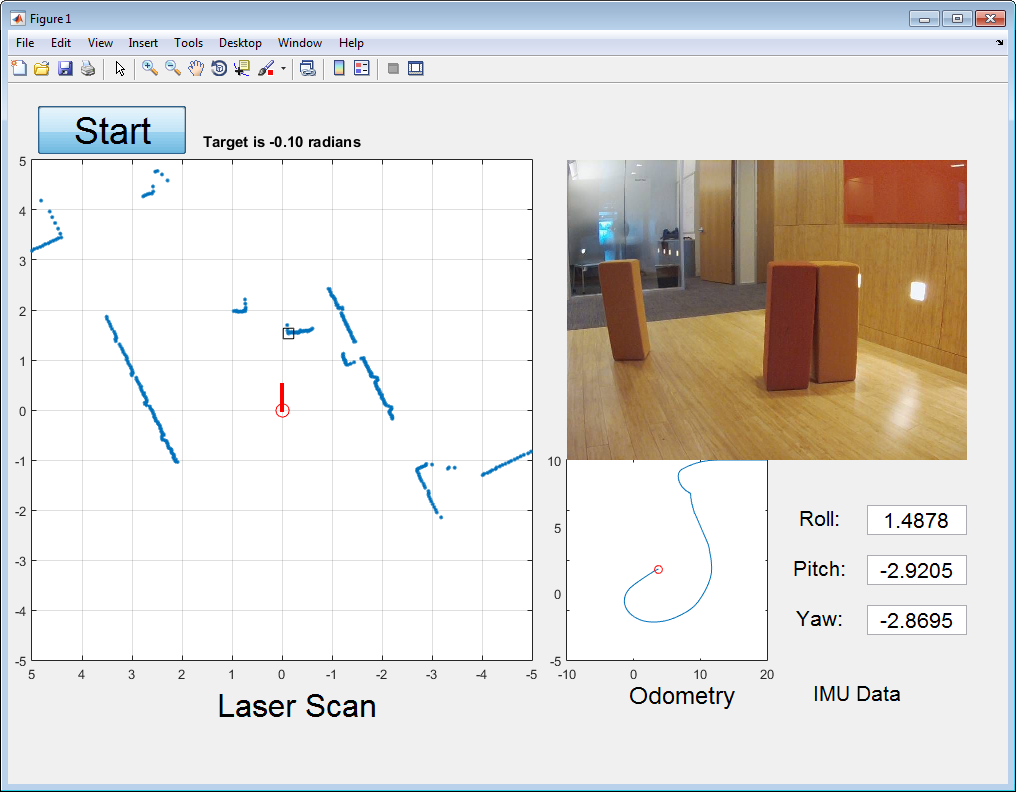This screenshot has height=792, width=1016.
Task: Open the Desktop menu
Action: [240, 43]
